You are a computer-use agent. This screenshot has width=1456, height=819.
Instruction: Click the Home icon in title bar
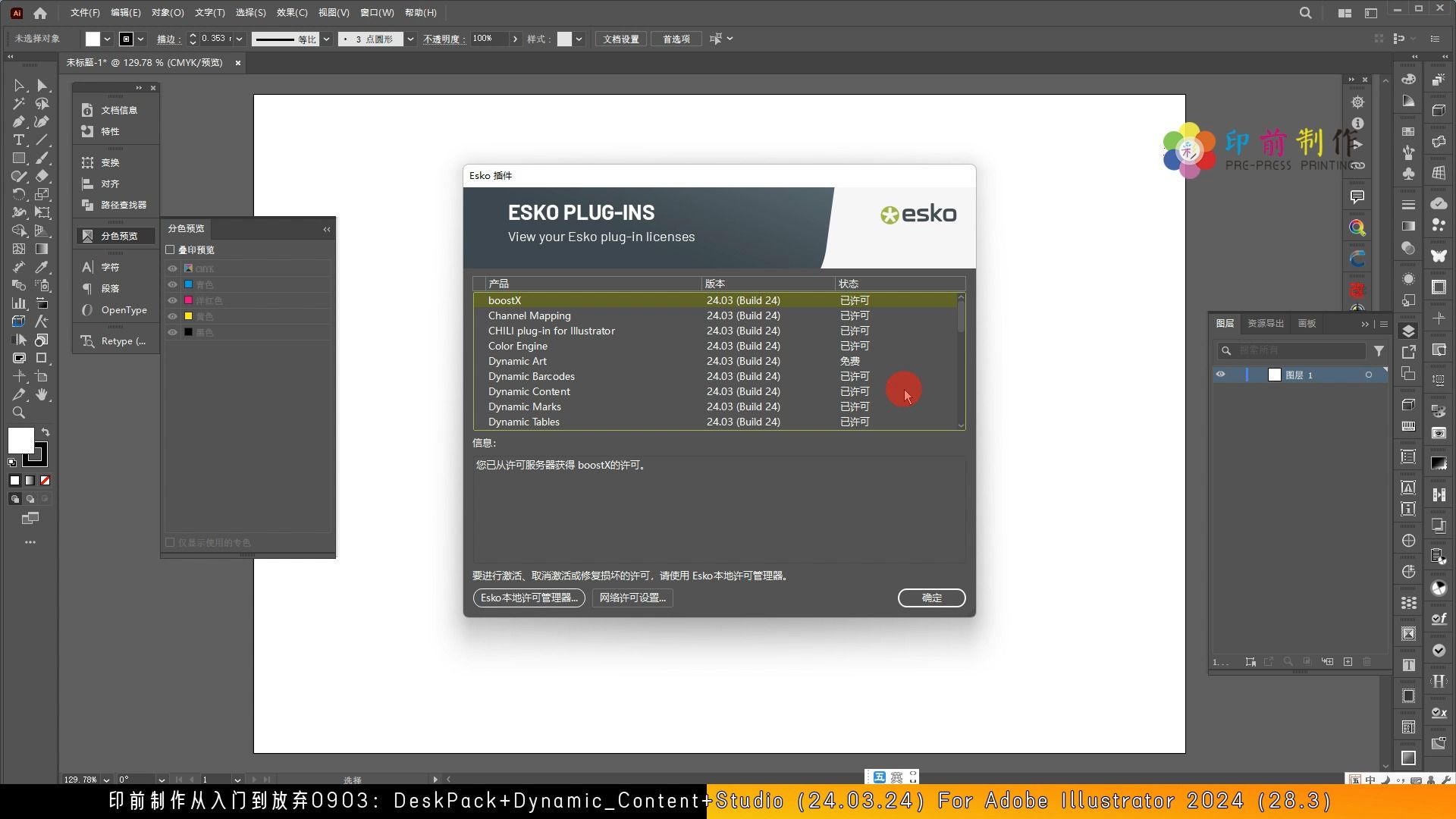(40, 13)
